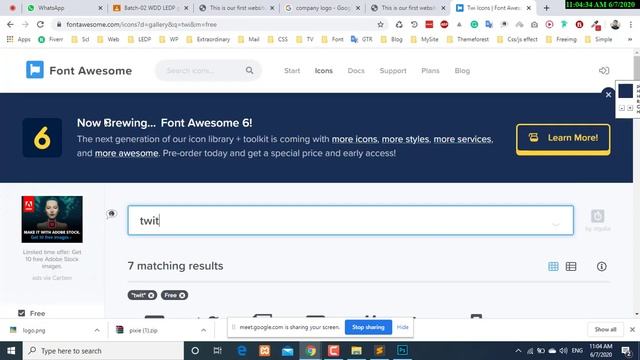Go back in browser history
Screen dimensions: 640x360
point(10,24)
